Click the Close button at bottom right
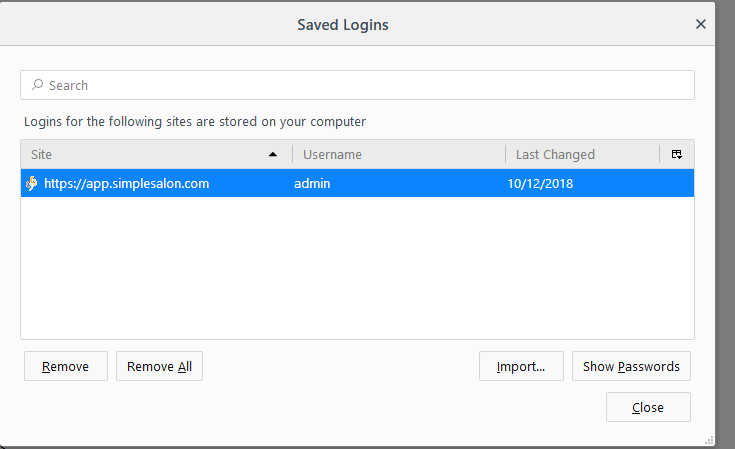The height and width of the screenshot is (449, 735). [x=648, y=407]
